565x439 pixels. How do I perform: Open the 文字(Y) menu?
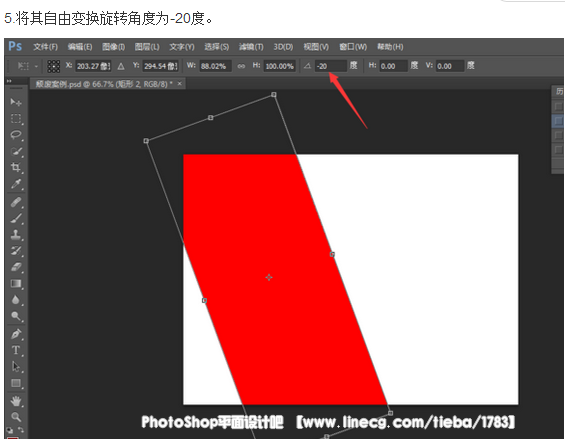point(182,47)
